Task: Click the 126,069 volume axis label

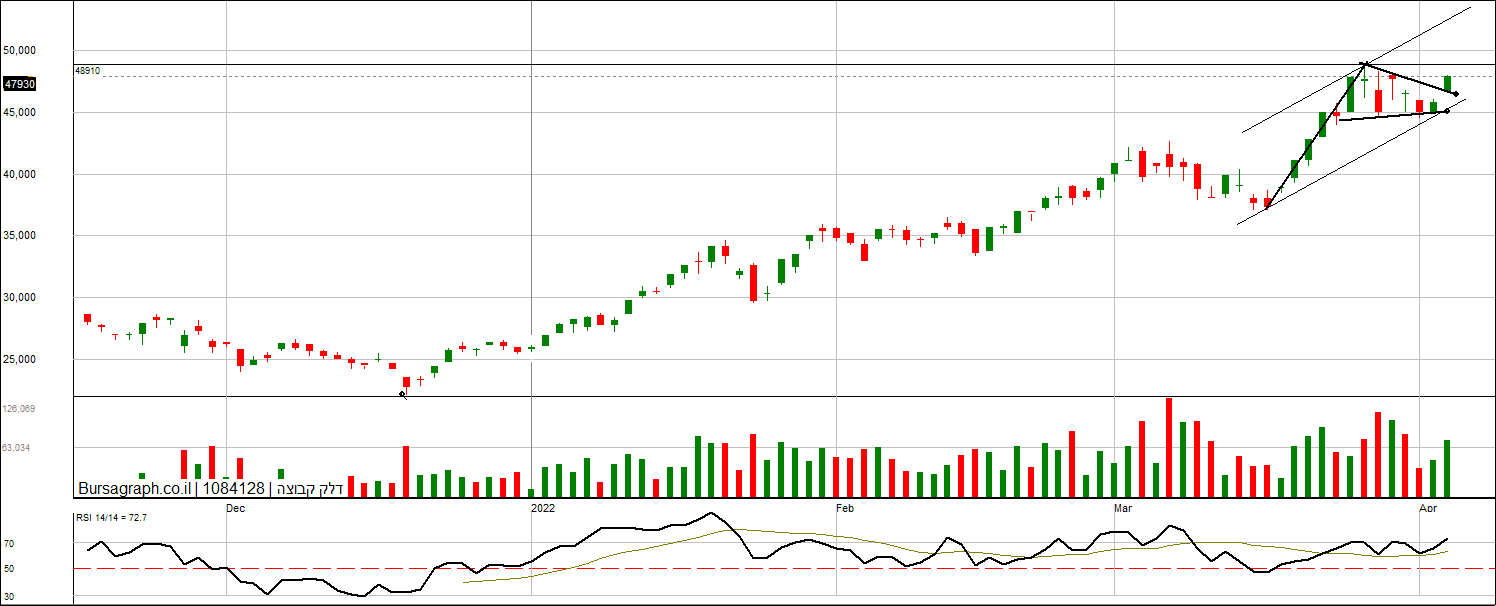Action: click(20, 409)
